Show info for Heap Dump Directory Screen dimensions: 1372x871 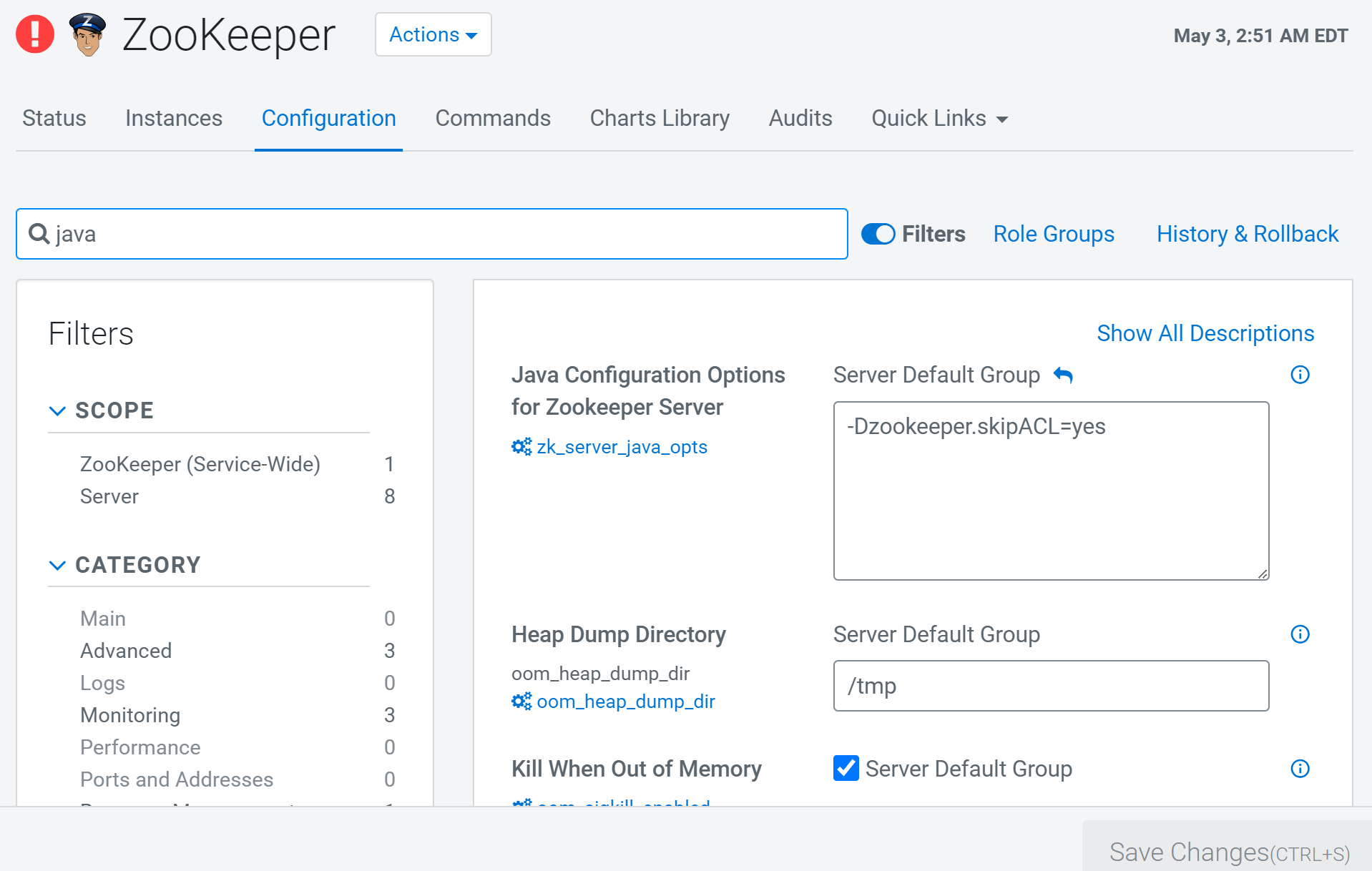tap(1299, 634)
